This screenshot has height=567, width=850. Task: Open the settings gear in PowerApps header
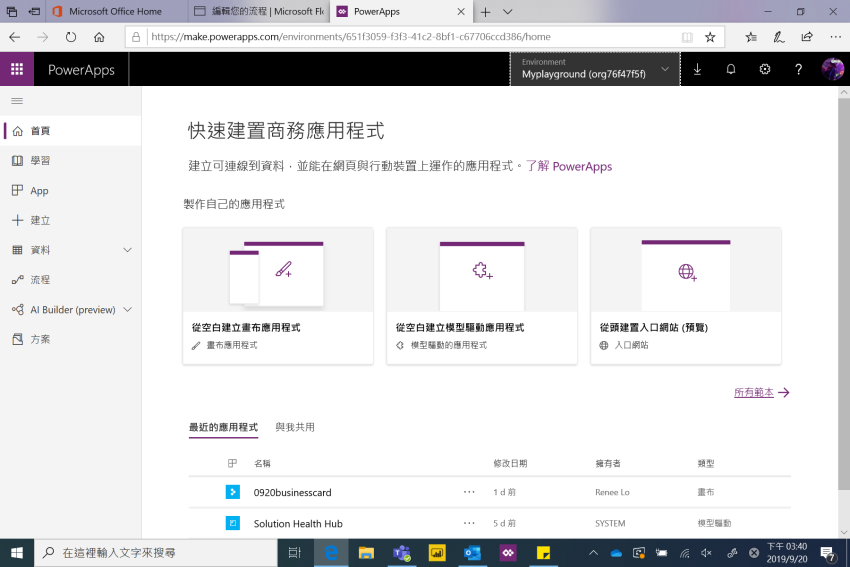(764, 69)
